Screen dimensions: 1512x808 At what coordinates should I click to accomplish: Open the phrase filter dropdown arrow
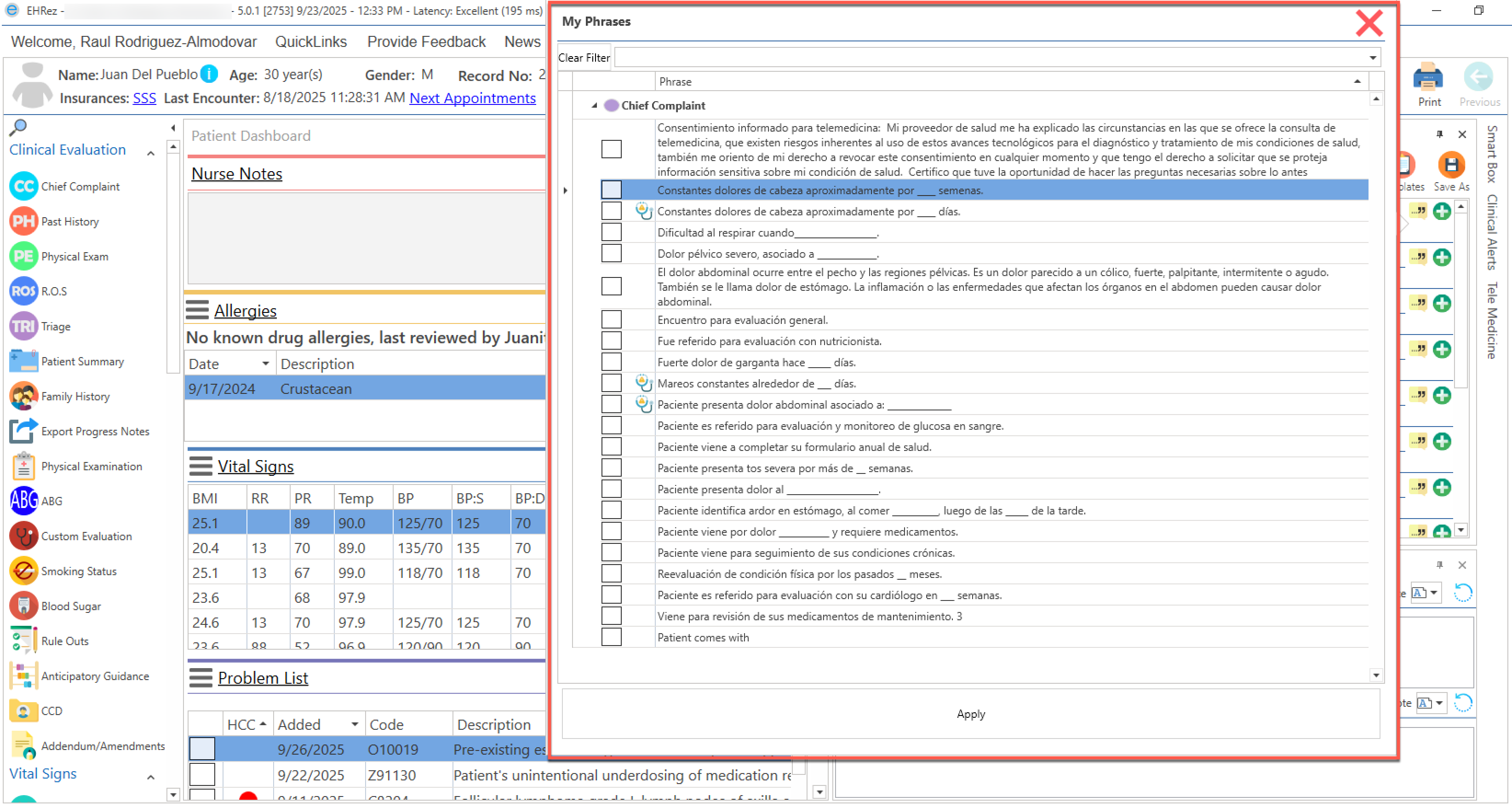coord(1372,58)
